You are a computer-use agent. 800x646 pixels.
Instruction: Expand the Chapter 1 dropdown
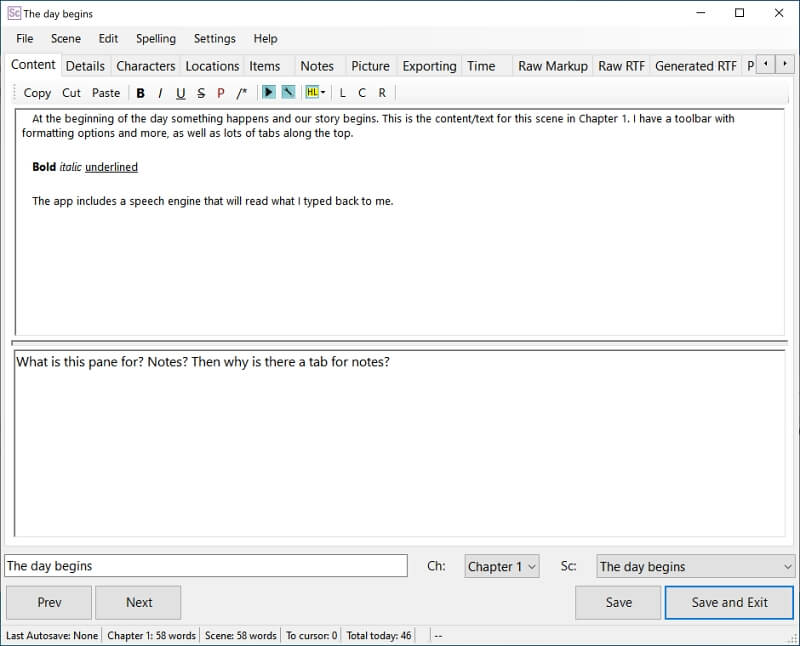[502, 566]
